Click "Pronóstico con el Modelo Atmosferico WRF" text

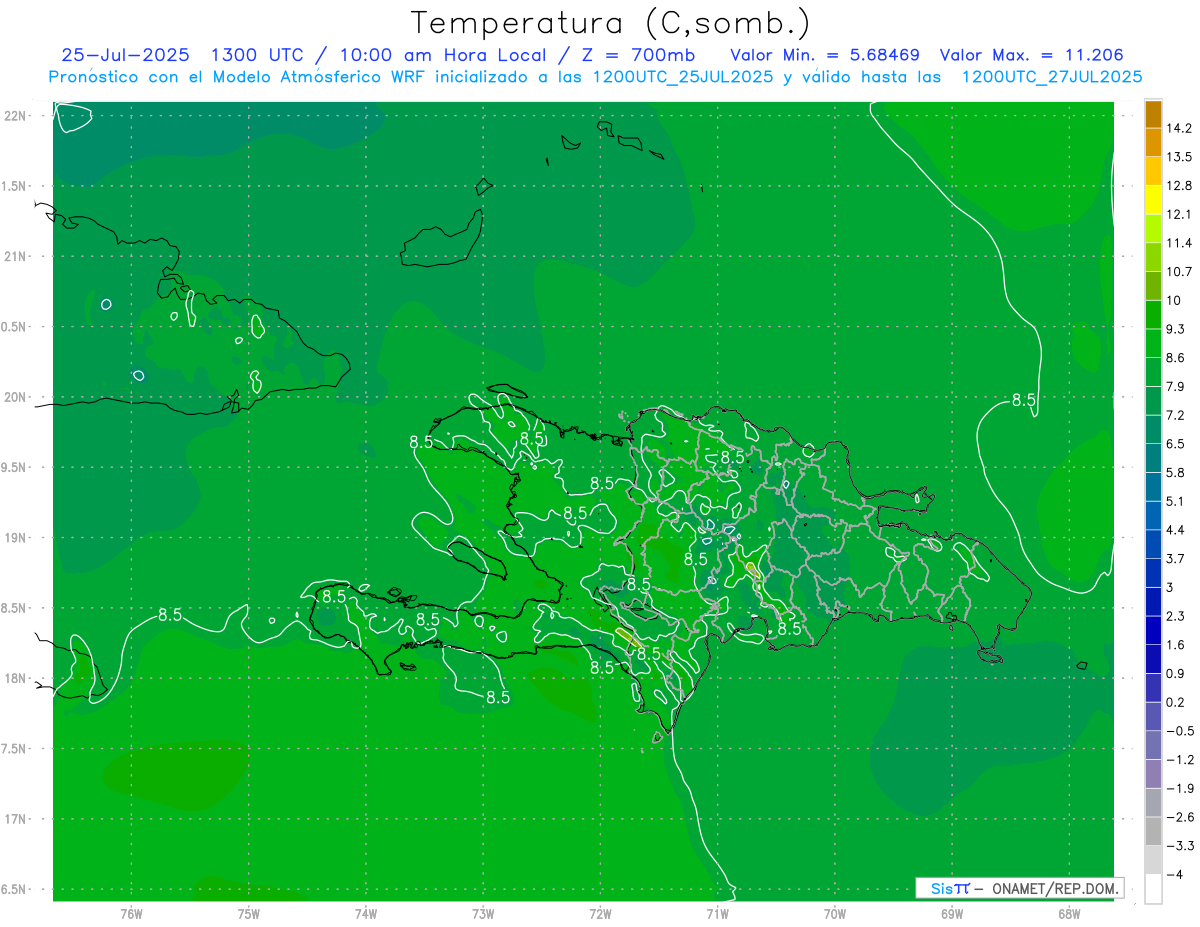(x=237, y=77)
